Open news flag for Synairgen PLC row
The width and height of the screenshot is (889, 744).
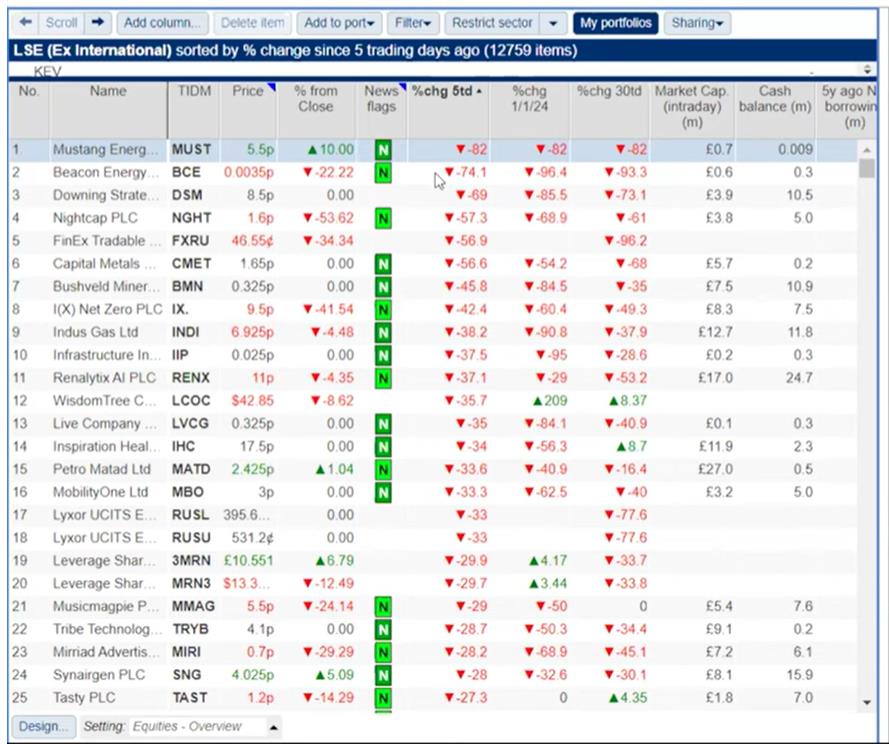(383, 675)
